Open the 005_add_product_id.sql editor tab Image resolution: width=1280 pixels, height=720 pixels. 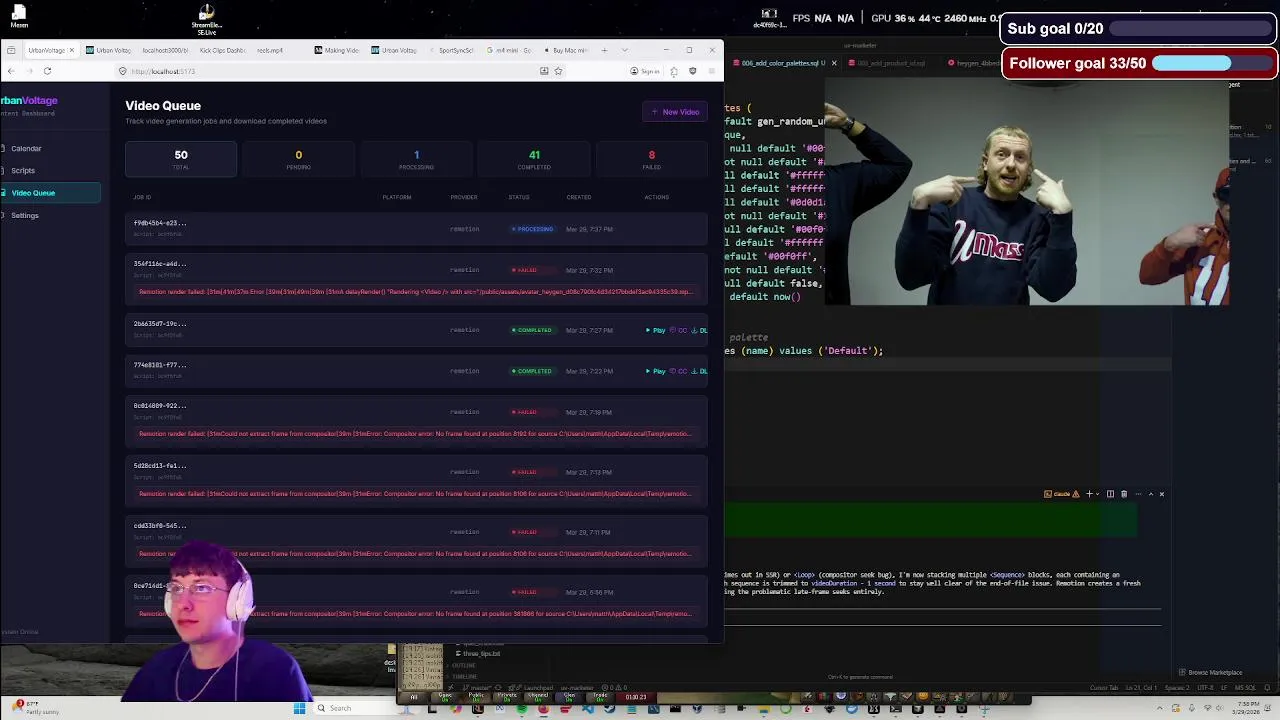click(889, 63)
